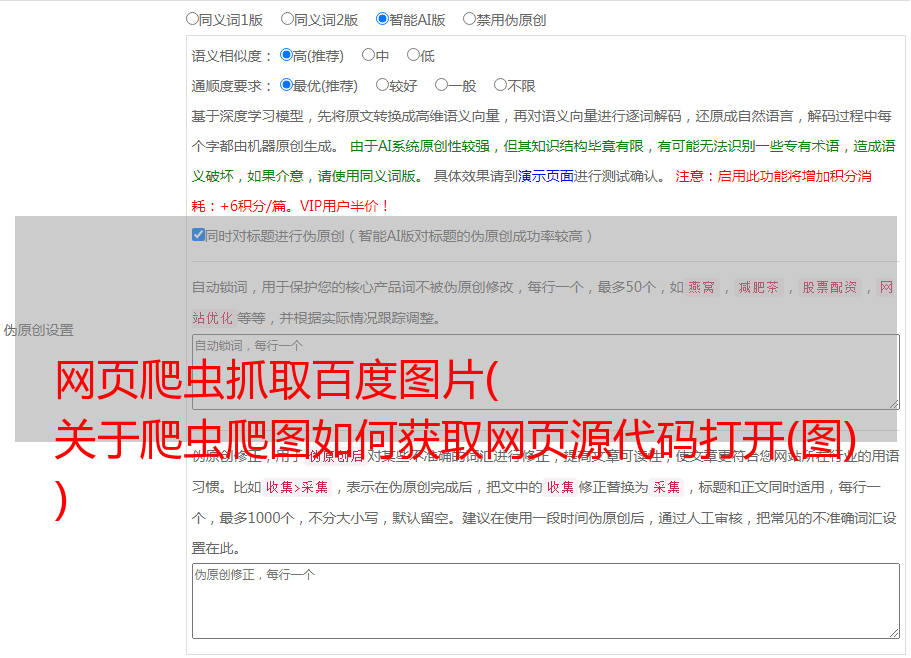Click the resize grip of 自动锁词 box
The image size is (911, 658).
coord(894,404)
